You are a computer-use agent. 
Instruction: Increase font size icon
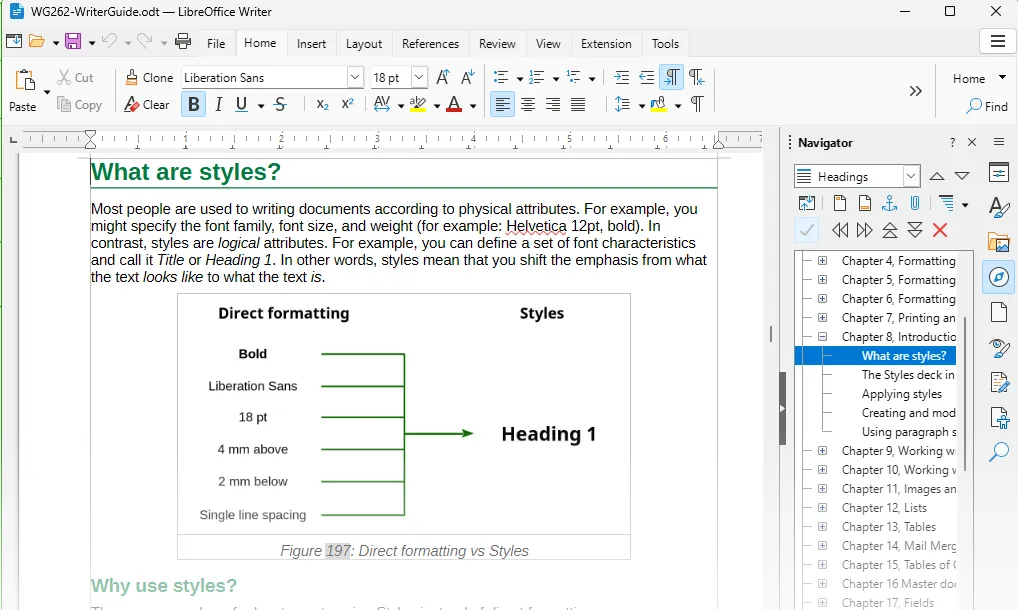pos(443,78)
